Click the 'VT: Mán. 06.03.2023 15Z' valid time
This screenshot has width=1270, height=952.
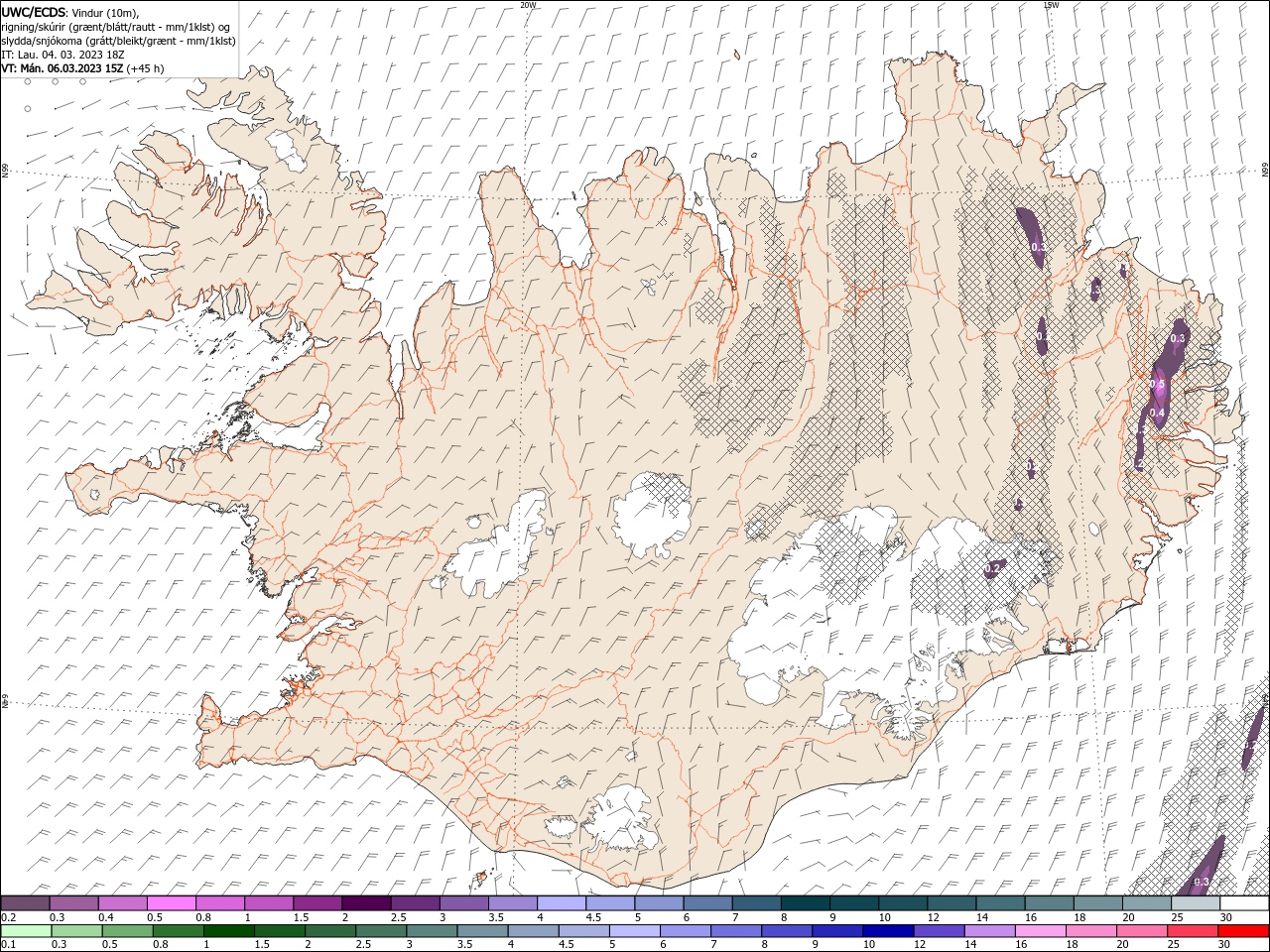click(63, 68)
